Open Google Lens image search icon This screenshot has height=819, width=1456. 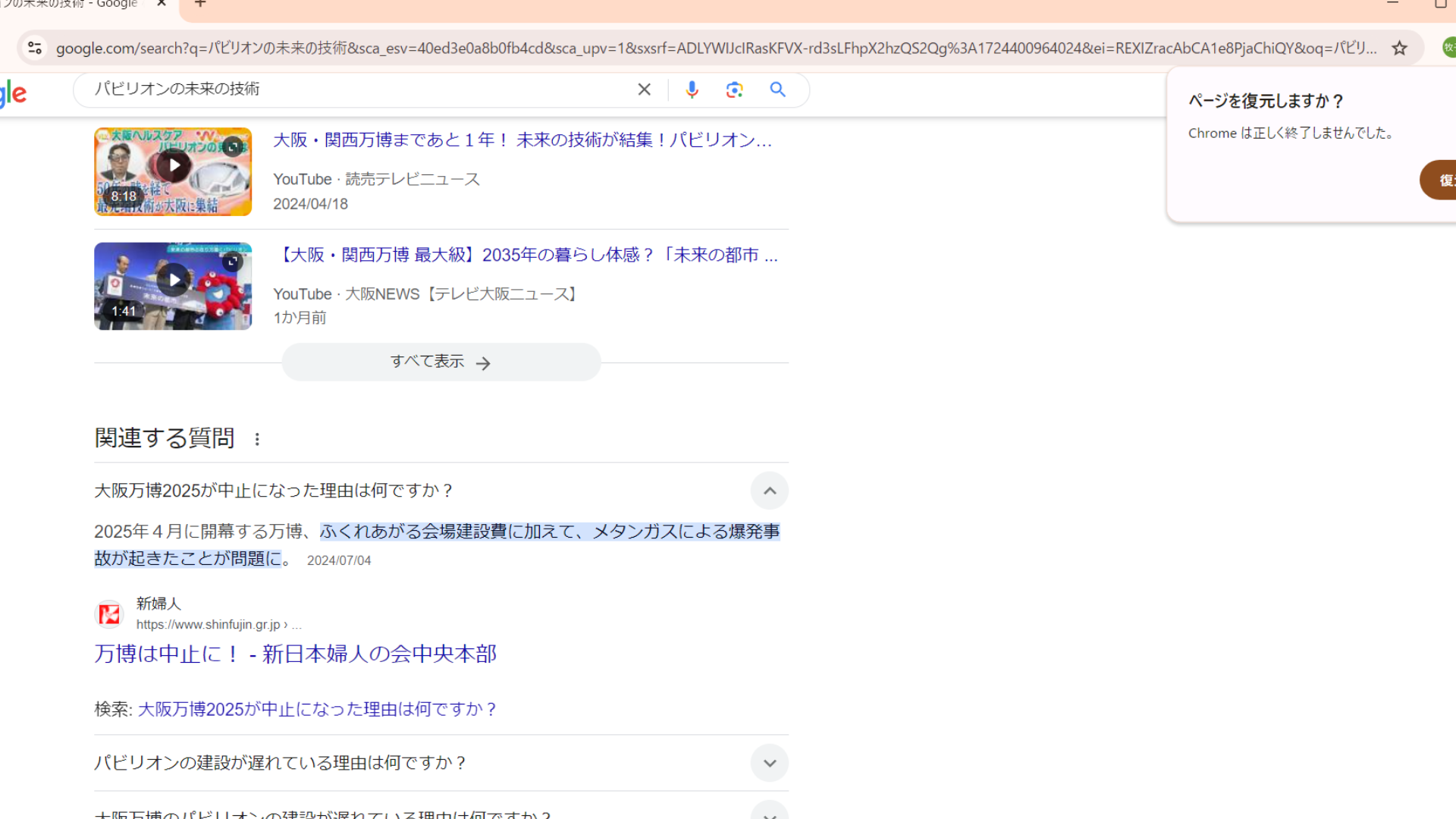734,89
